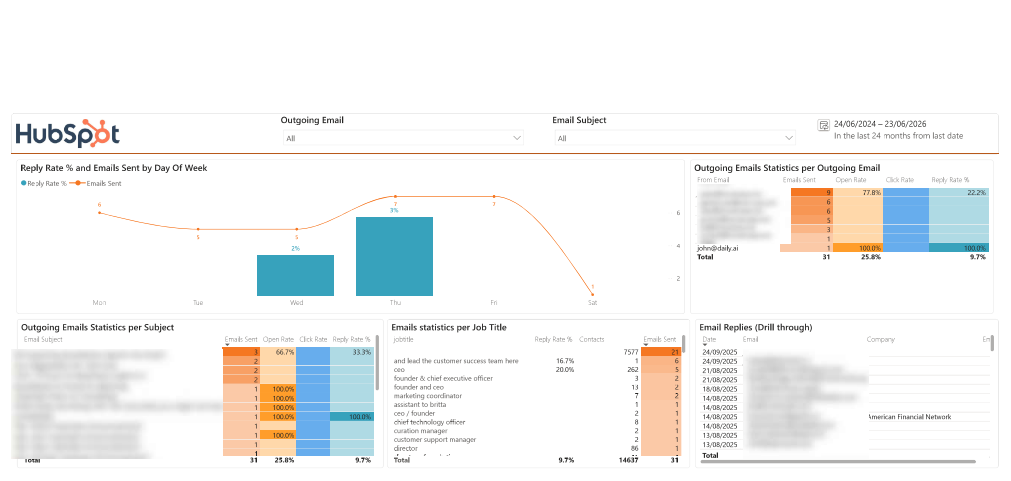Click the Emails Sent legend entry in chart
The height and width of the screenshot is (481, 1011).
[x=97, y=183]
